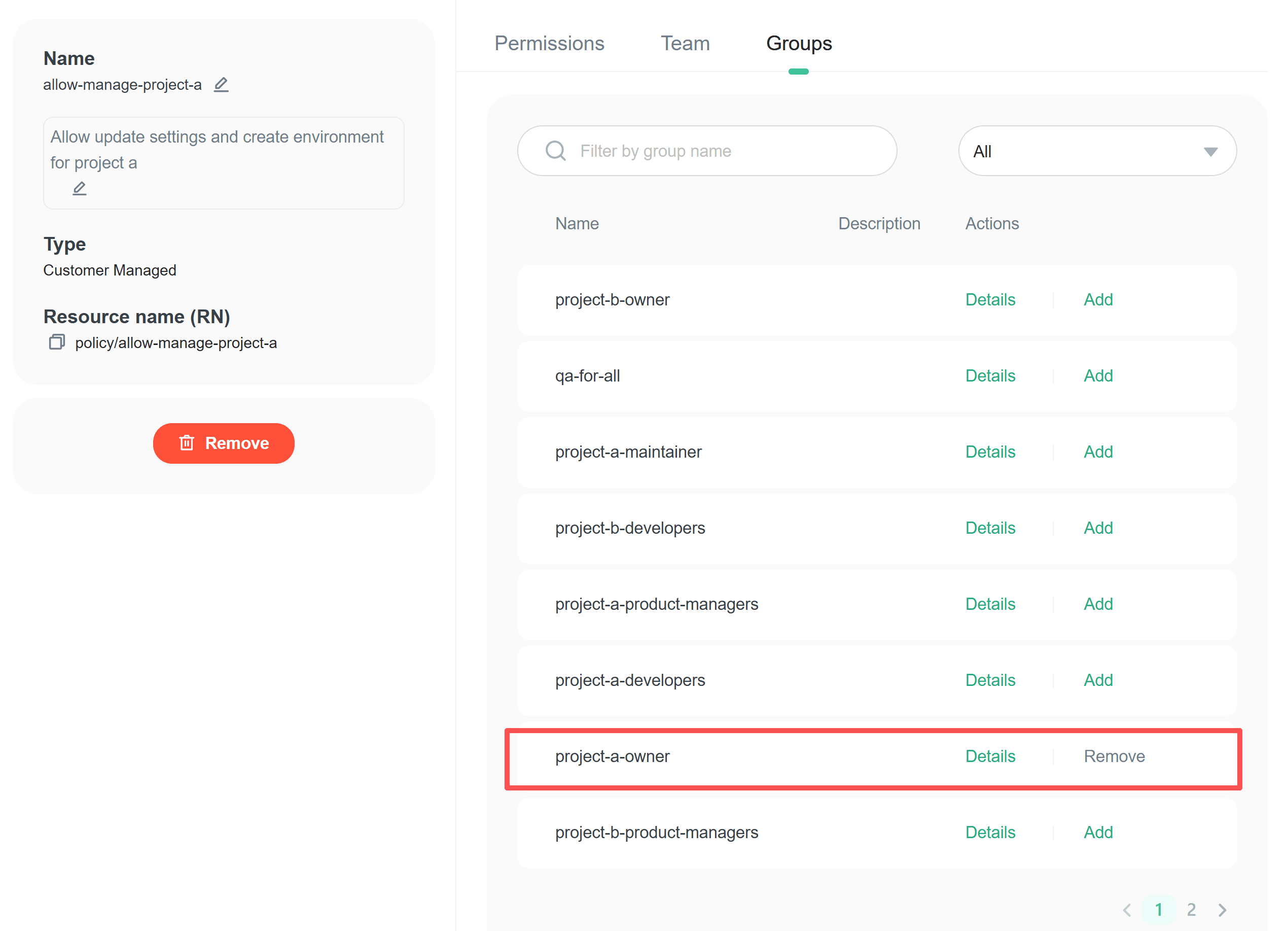Select the Groups tab
1288x931 pixels.
tap(799, 44)
